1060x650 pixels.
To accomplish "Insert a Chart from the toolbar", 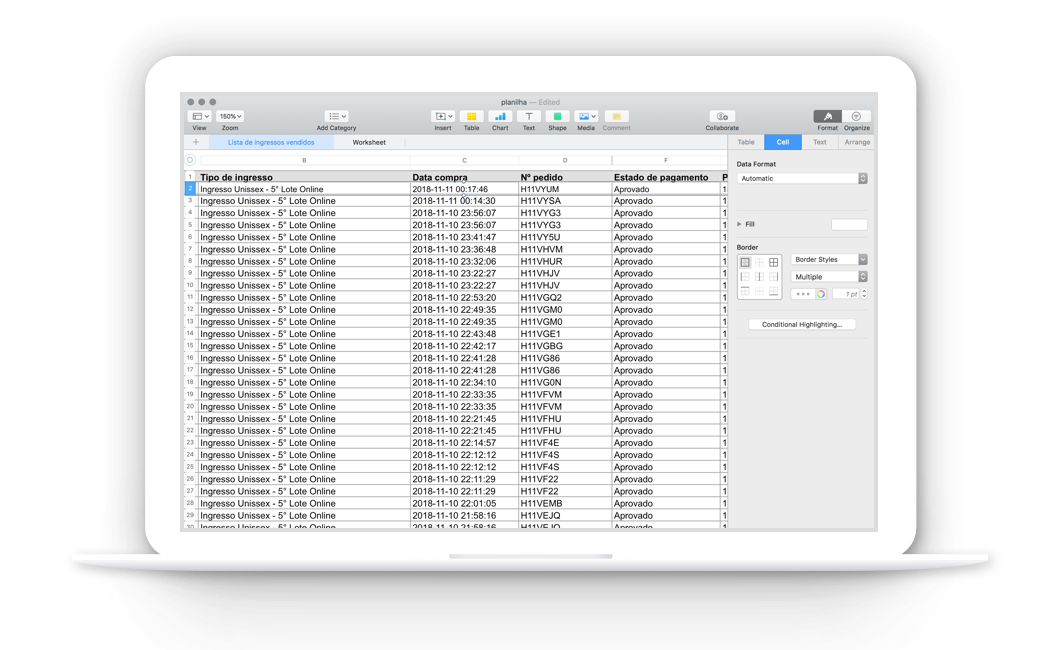I will 500,117.
